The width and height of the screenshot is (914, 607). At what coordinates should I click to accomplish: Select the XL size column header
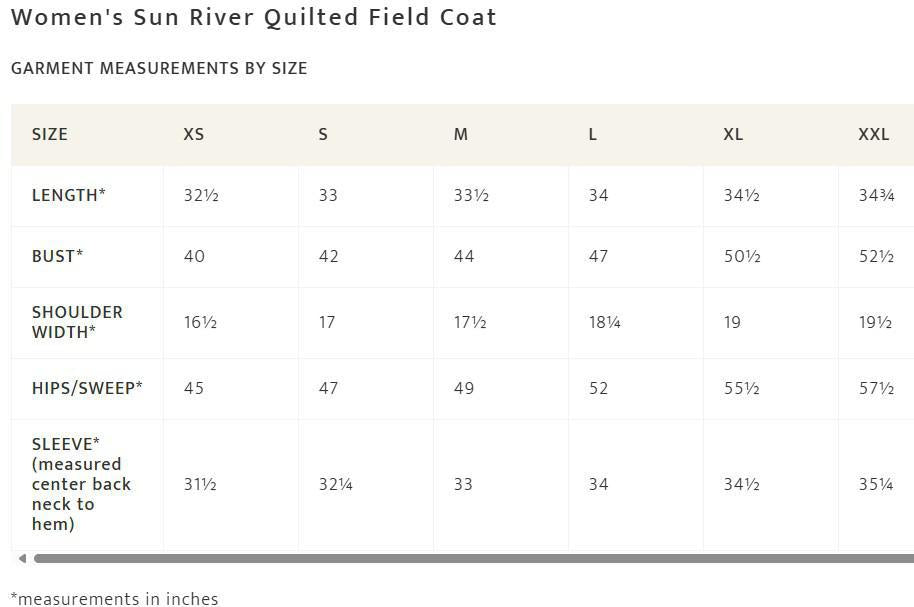click(733, 134)
